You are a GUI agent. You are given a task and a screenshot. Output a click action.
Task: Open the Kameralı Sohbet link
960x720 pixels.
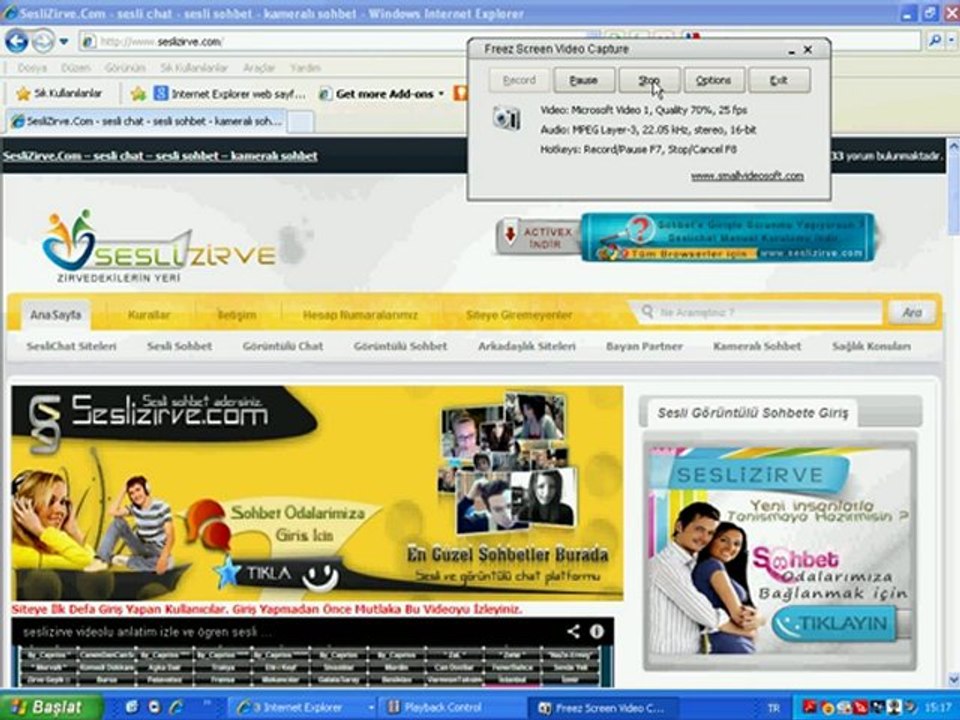(x=757, y=346)
